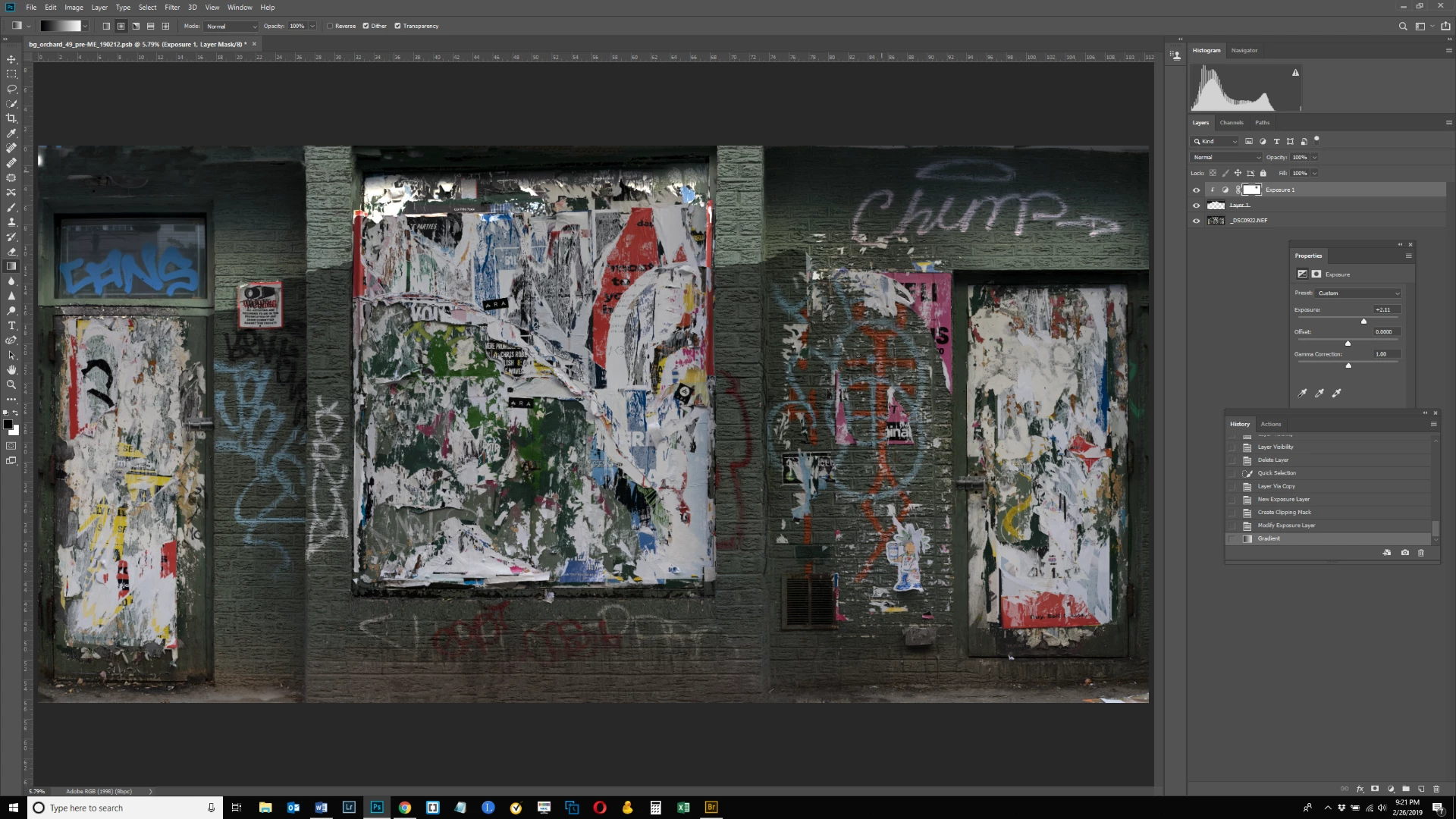The width and height of the screenshot is (1456, 819).
Task: Open the layer blend mode dropdown
Action: pos(1225,157)
